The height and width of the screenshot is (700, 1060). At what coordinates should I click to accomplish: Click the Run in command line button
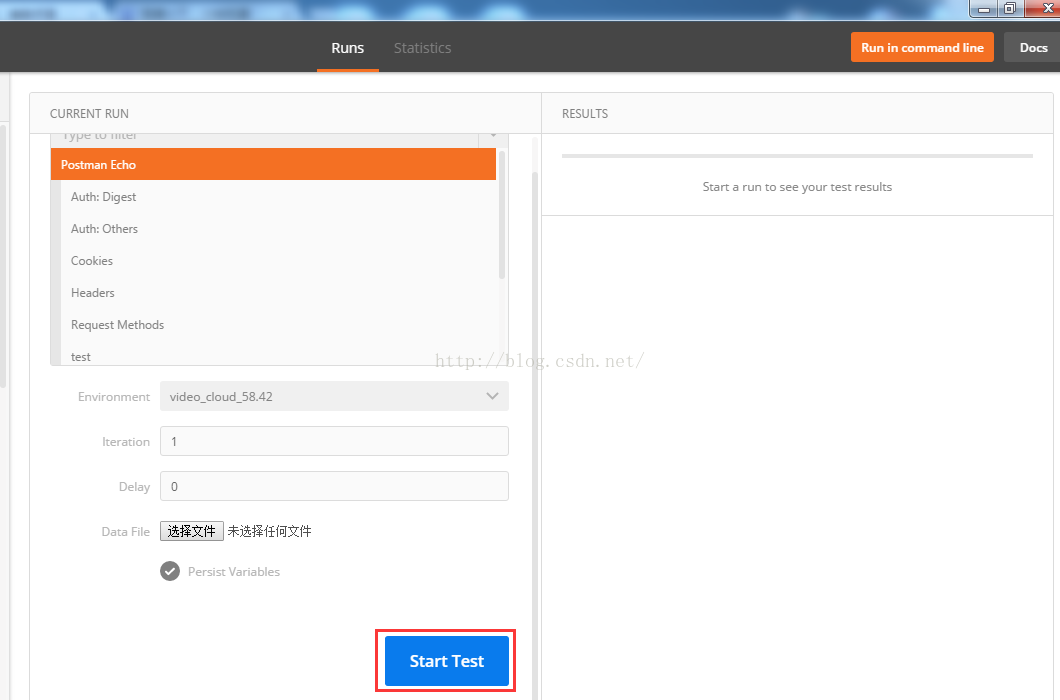pos(922,48)
